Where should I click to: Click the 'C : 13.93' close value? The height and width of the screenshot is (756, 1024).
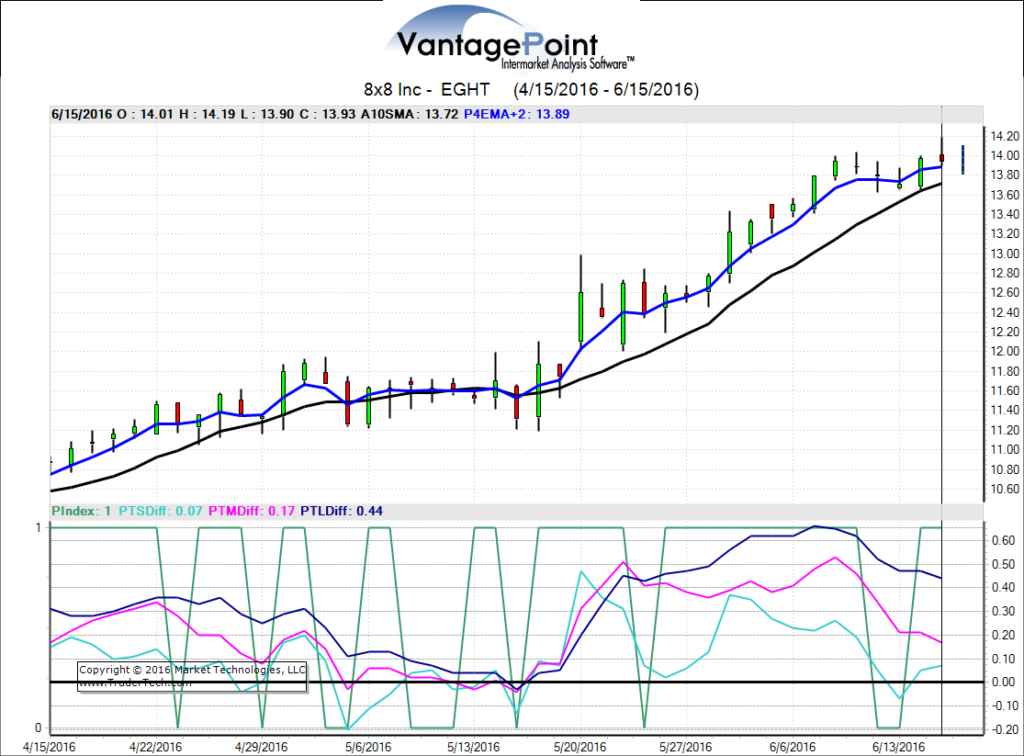[327, 114]
